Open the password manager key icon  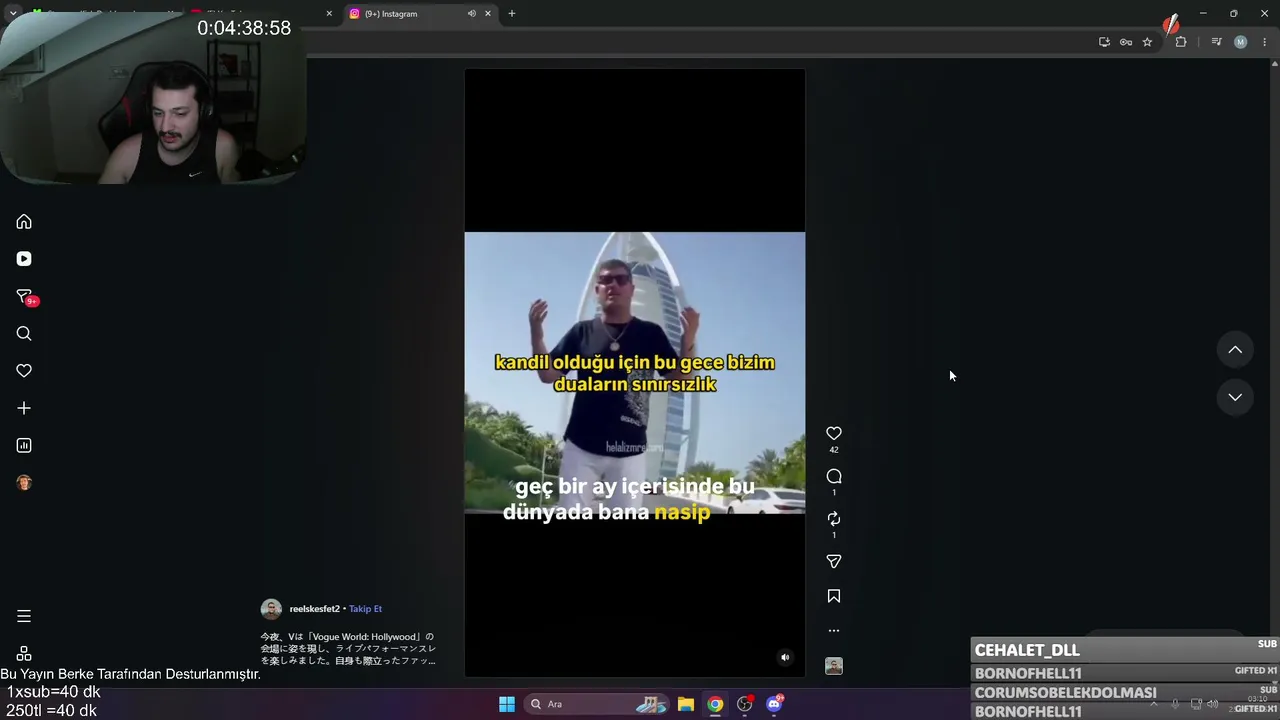[1126, 42]
